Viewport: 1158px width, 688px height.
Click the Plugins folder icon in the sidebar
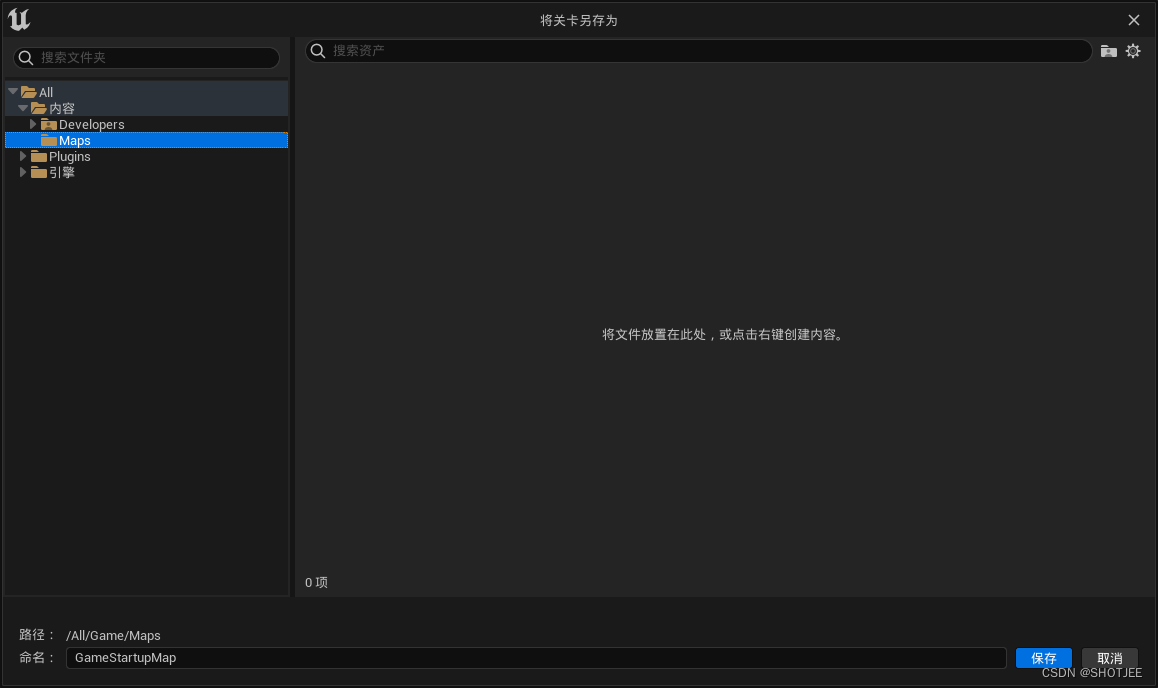tap(37, 156)
